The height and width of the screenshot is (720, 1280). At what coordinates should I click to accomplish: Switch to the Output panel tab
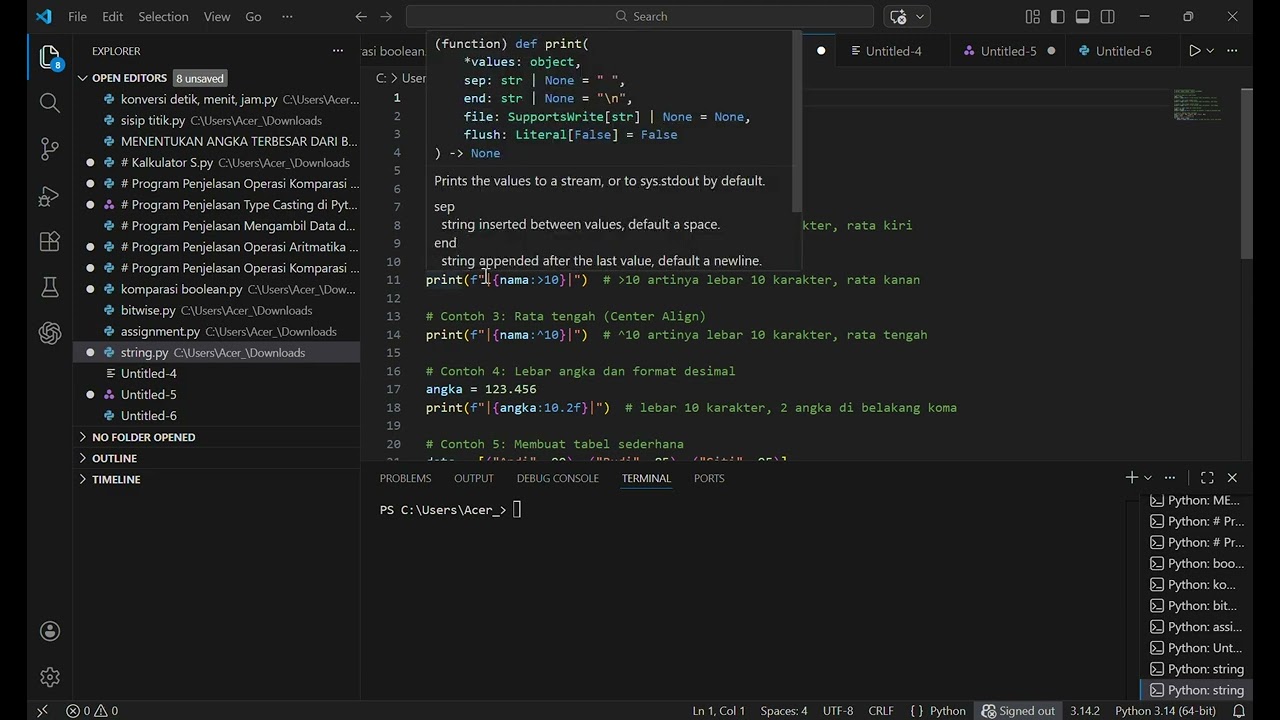pos(474,478)
